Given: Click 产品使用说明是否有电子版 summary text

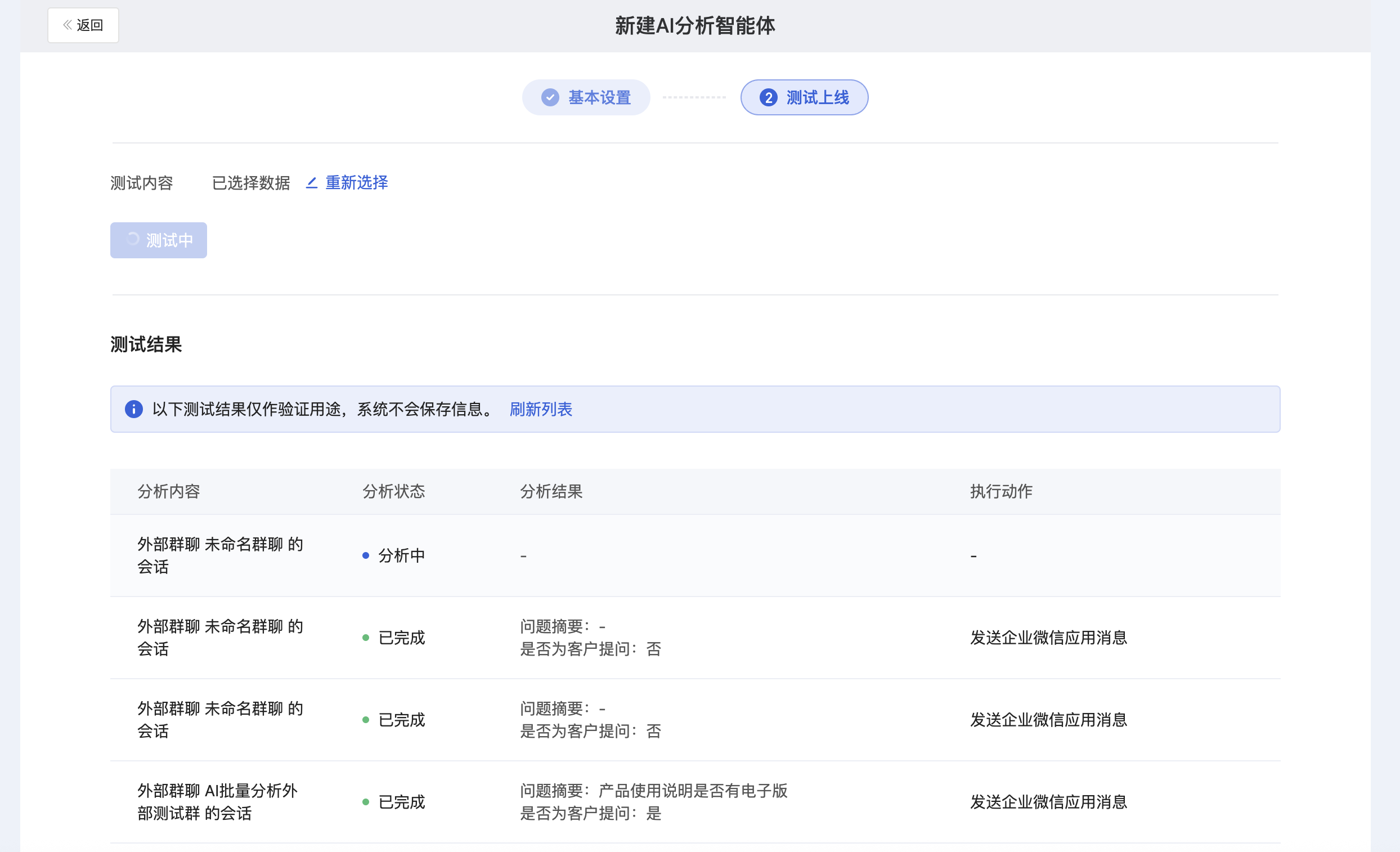Looking at the screenshot, I should pos(693,791).
